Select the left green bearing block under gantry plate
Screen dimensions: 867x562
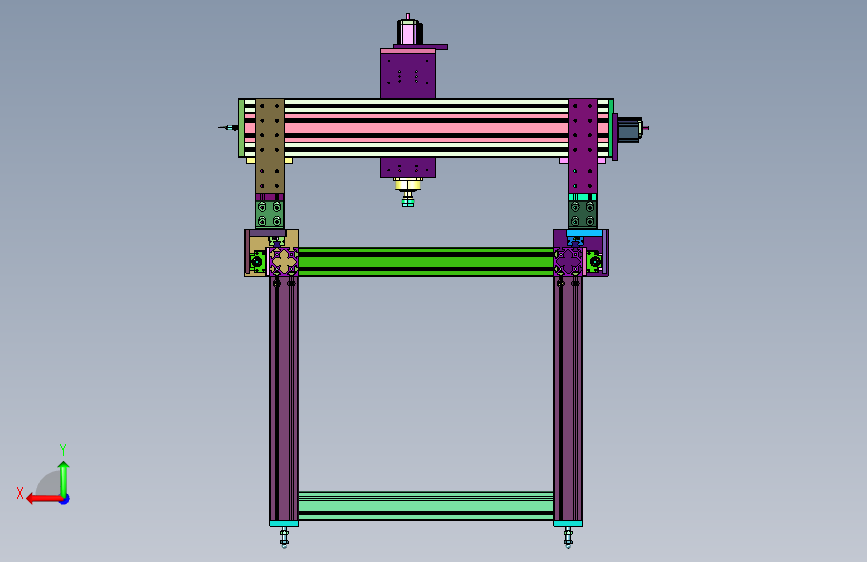pos(270,214)
